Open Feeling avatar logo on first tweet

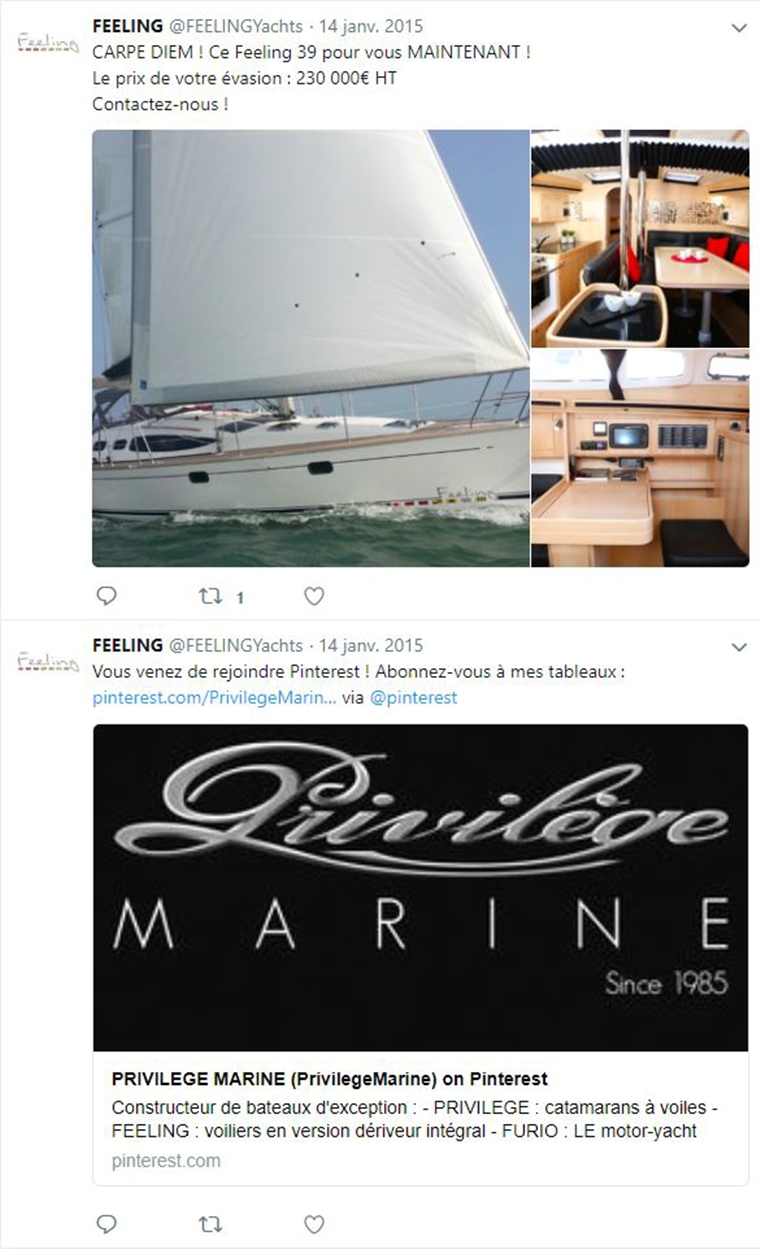48,44
